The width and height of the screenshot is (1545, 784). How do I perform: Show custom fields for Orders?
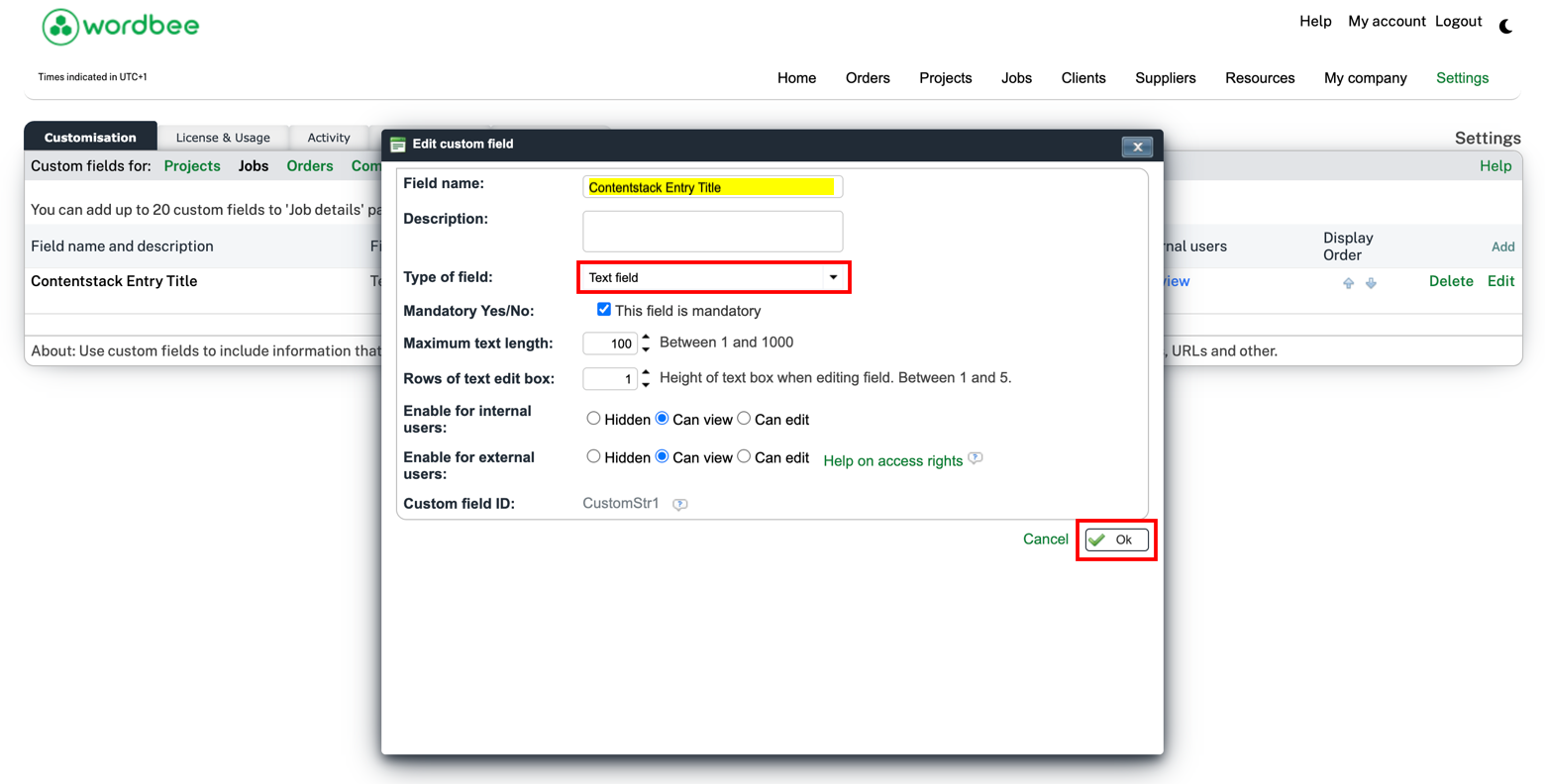[310, 166]
